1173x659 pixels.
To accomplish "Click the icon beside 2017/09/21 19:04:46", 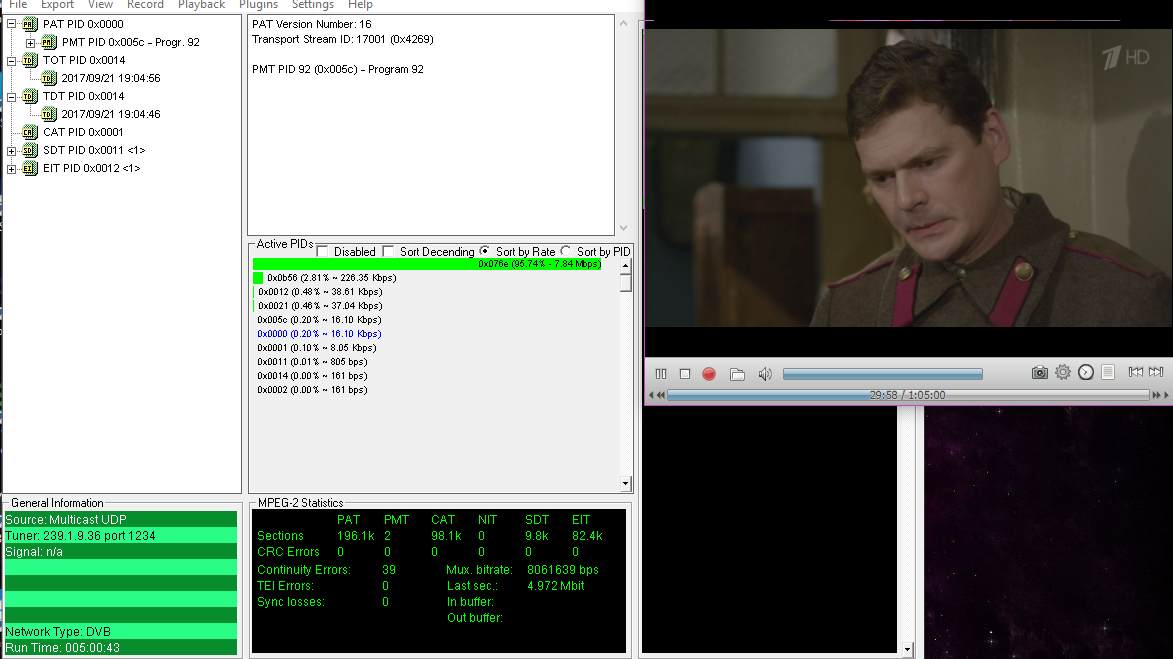I will (x=49, y=114).
